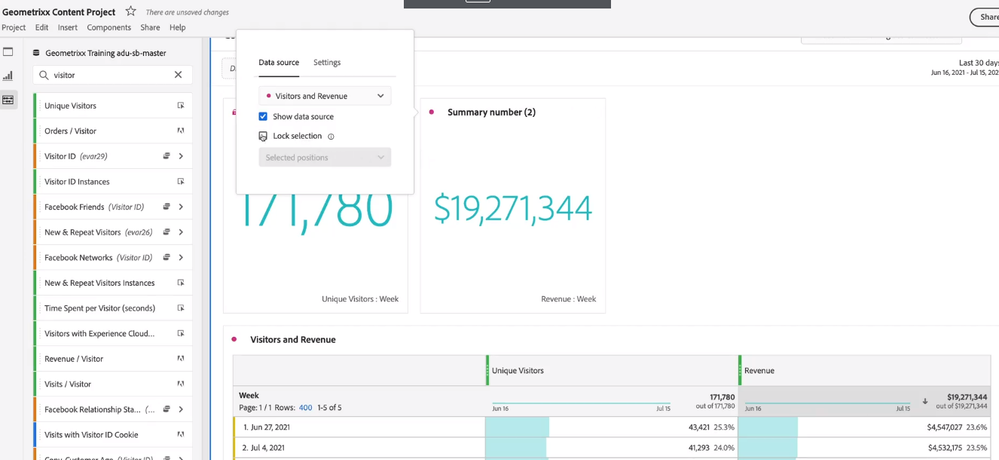Click the Lock selection info icon

coord(331,137)
